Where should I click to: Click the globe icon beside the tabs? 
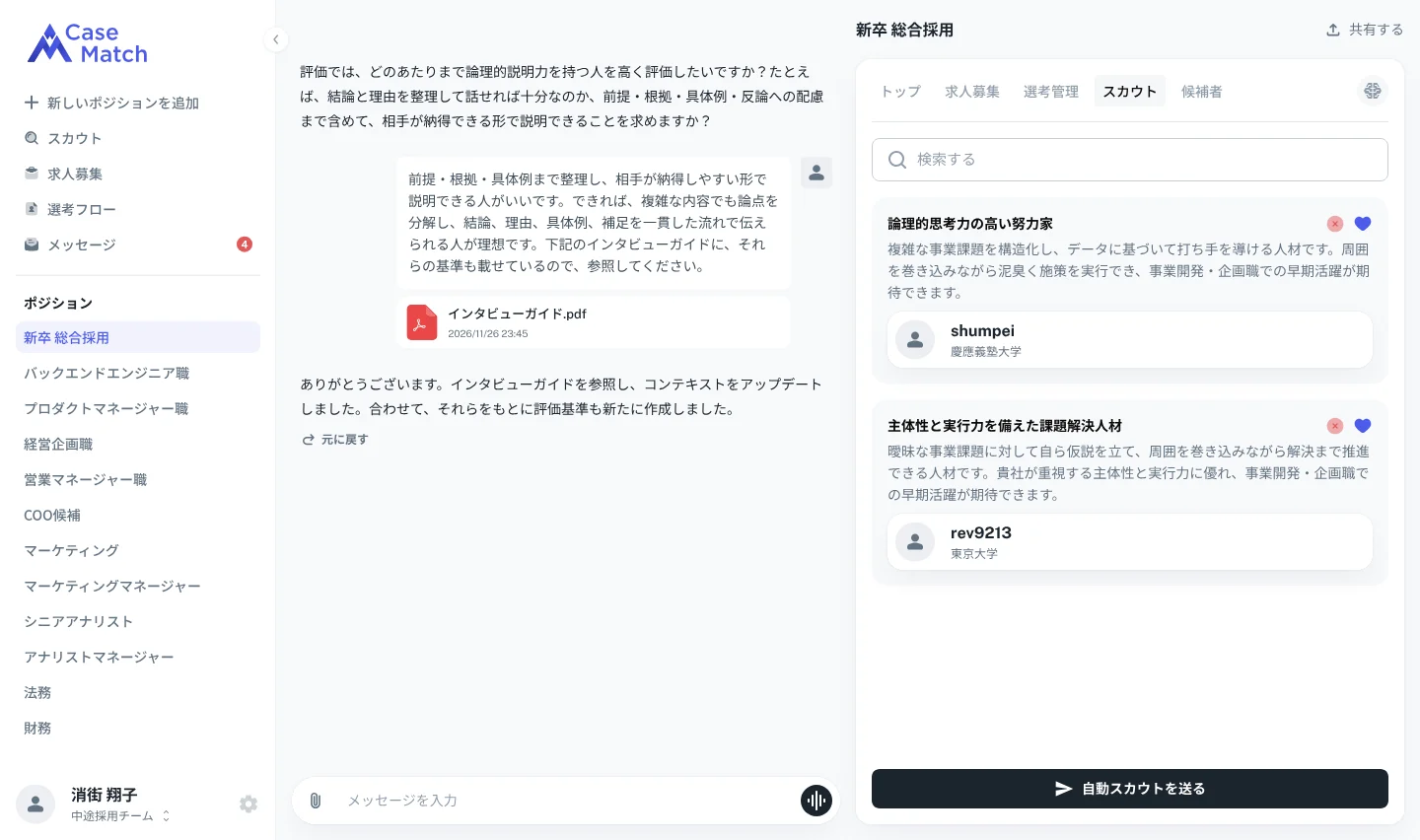[x=1373, y=91]
